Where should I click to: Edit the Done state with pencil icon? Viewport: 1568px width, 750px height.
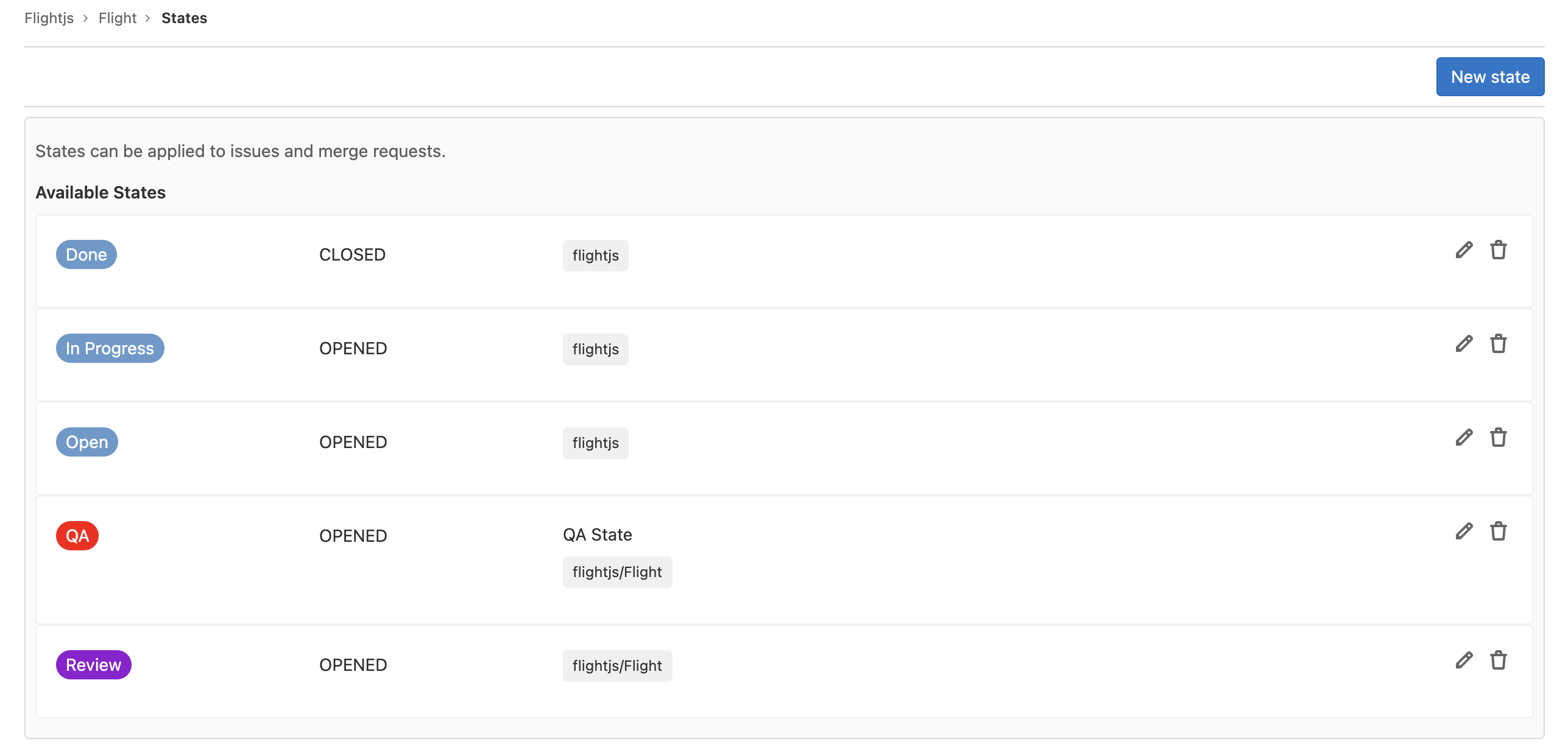(x=1464, y=250)
